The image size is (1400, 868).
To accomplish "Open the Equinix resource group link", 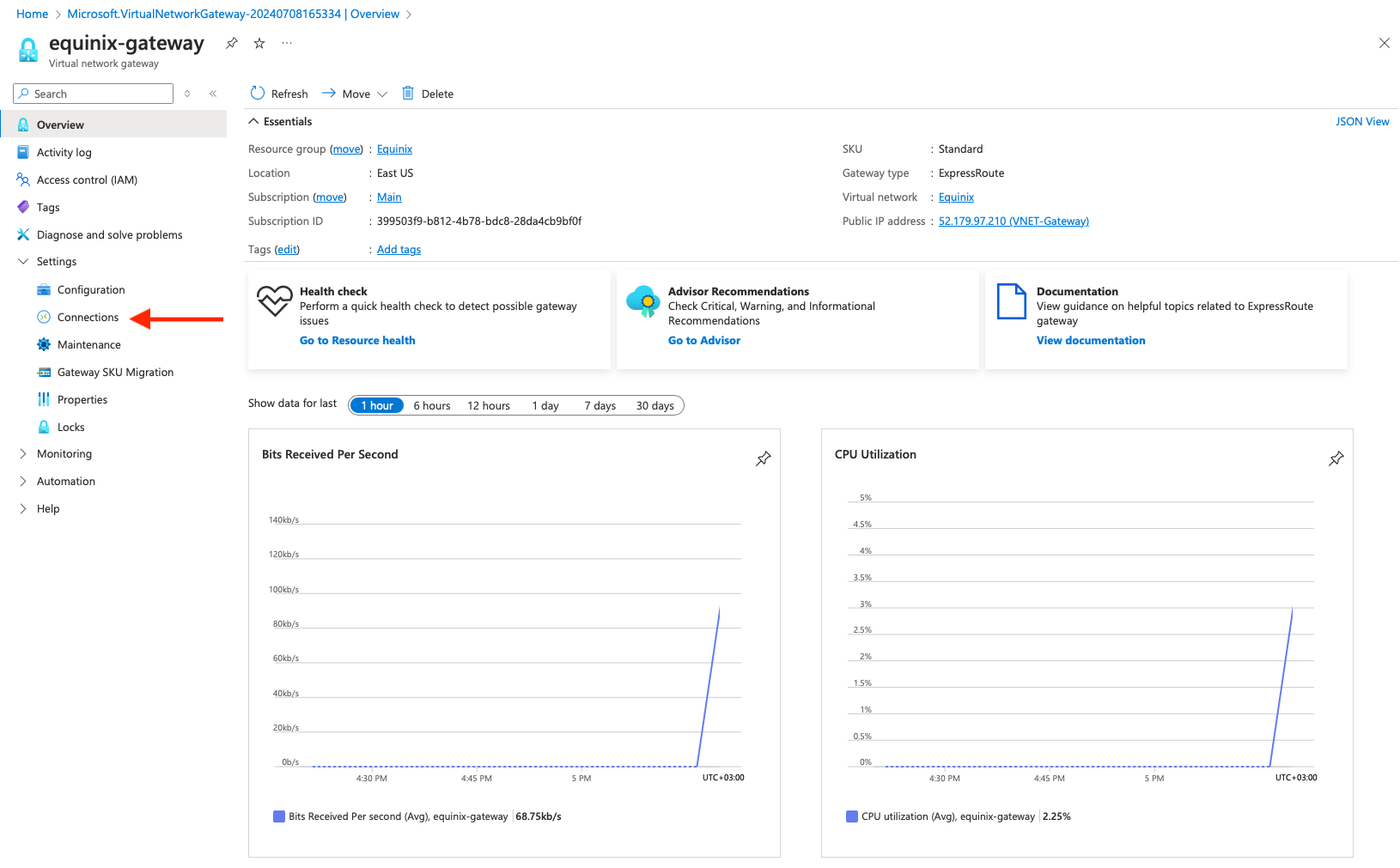I will coord(394,149).
